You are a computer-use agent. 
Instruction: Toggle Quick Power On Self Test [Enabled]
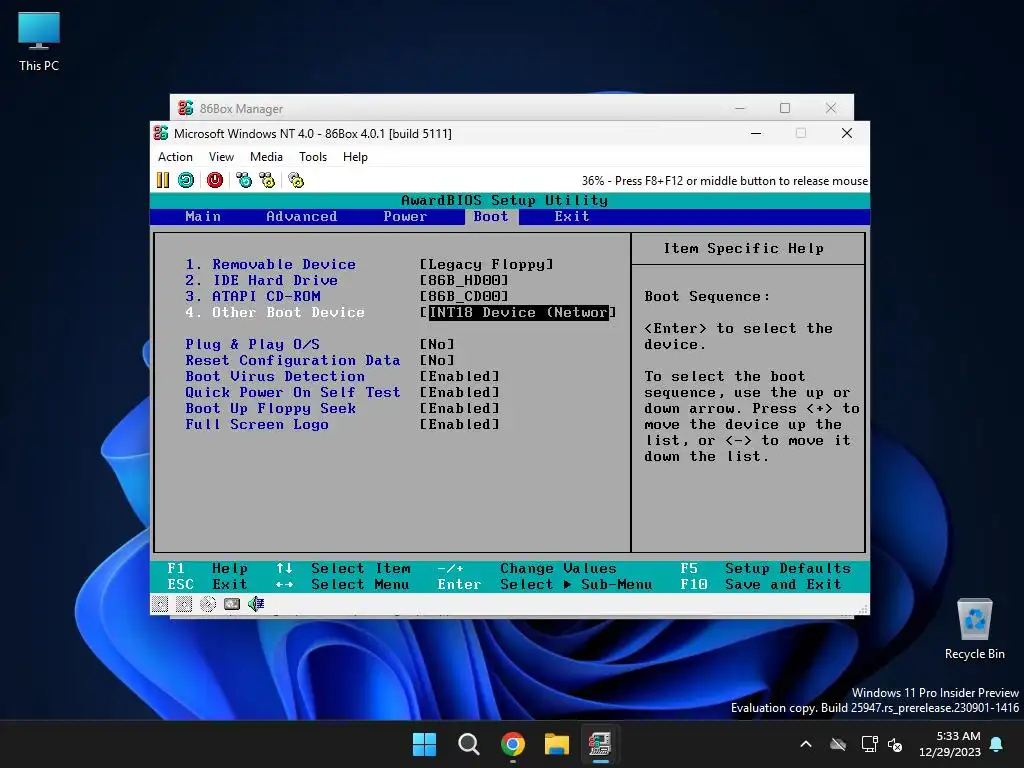point(460,392)
